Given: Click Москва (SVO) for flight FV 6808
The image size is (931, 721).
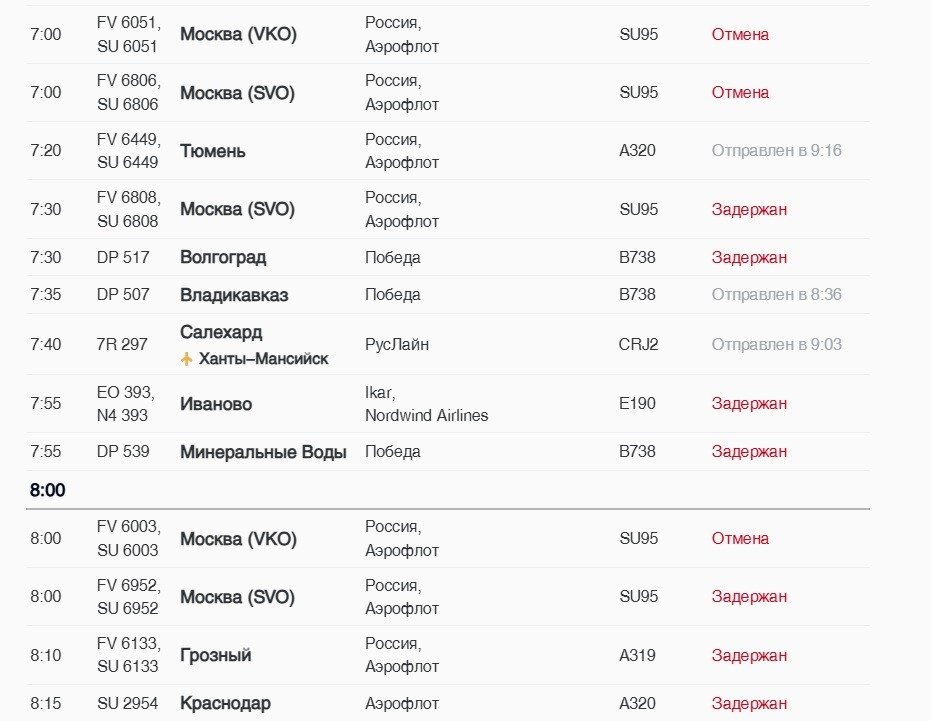Looking at the screenshot, I should tap(237, 209).
